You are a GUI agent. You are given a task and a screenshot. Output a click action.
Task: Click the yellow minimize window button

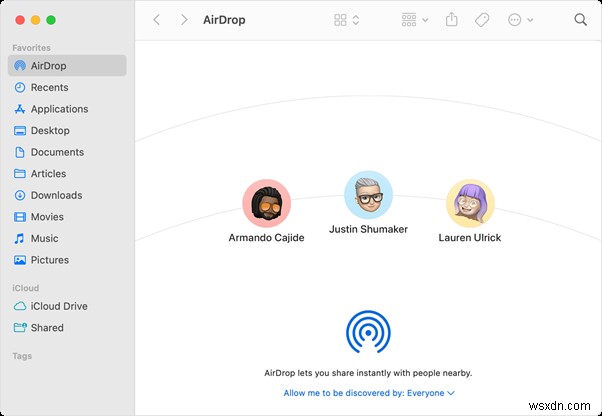[35, 20]
